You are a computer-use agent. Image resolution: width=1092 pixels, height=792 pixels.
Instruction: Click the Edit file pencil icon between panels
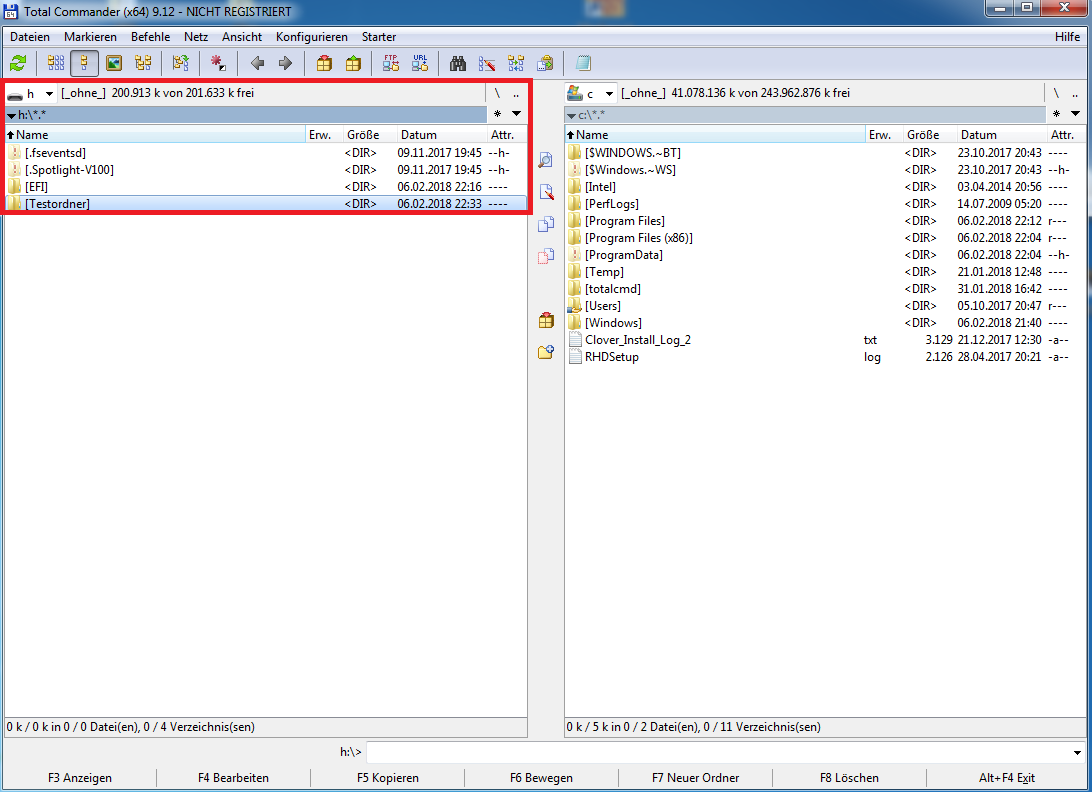(546, 192)
